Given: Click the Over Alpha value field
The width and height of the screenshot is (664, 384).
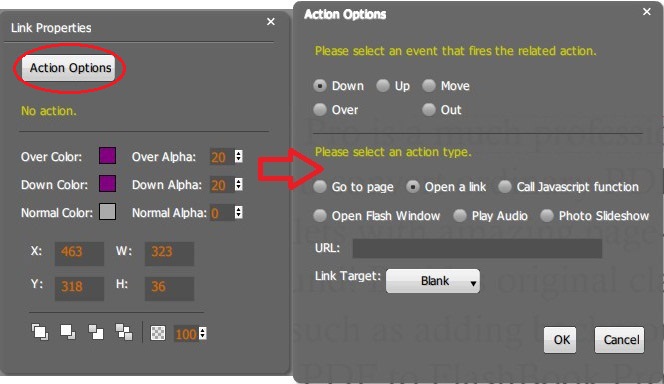Looking at the screenshot, I should (x=222, y=157).
